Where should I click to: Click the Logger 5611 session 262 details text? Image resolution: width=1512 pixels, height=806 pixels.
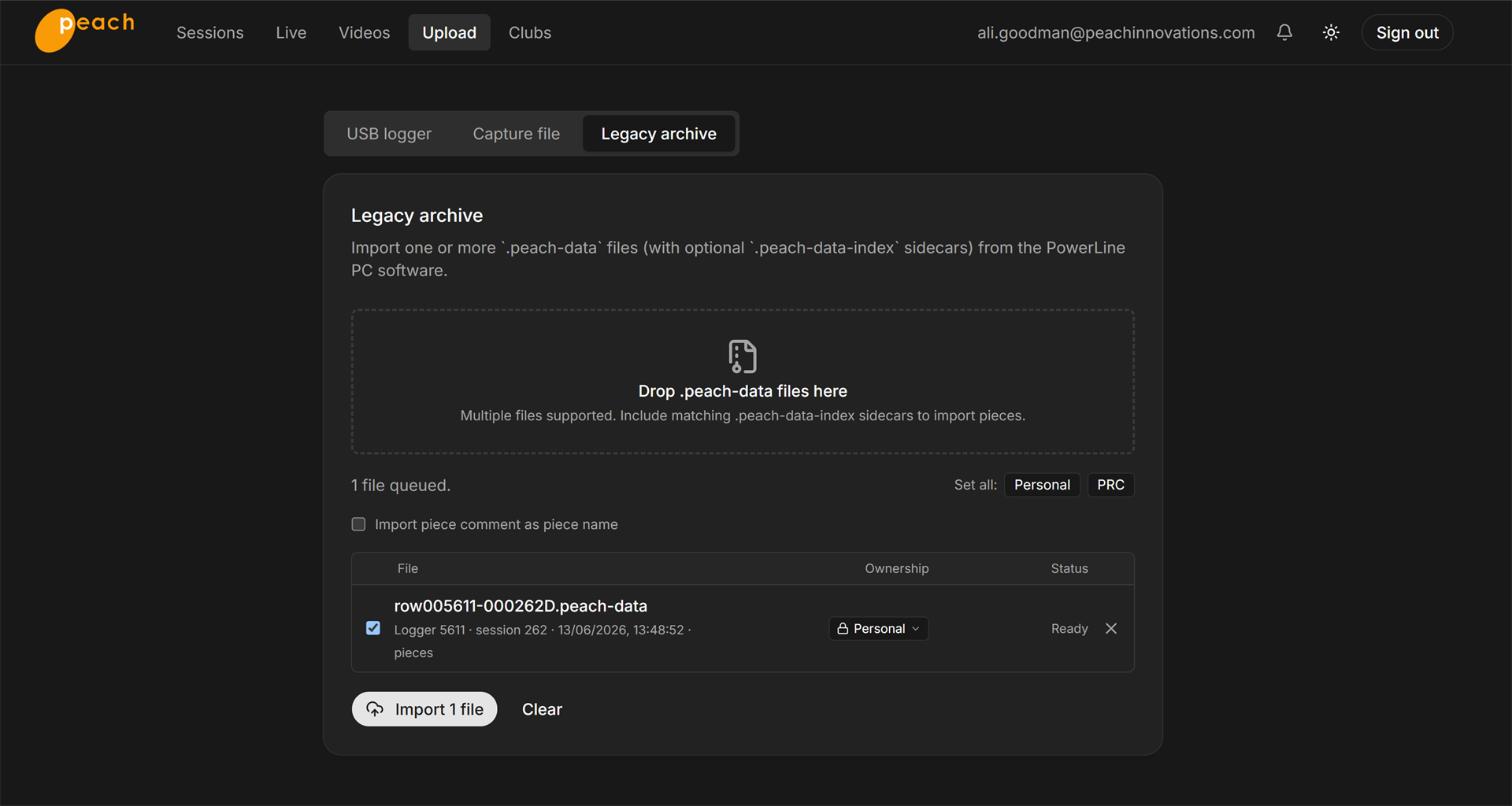tap(543, 641)
